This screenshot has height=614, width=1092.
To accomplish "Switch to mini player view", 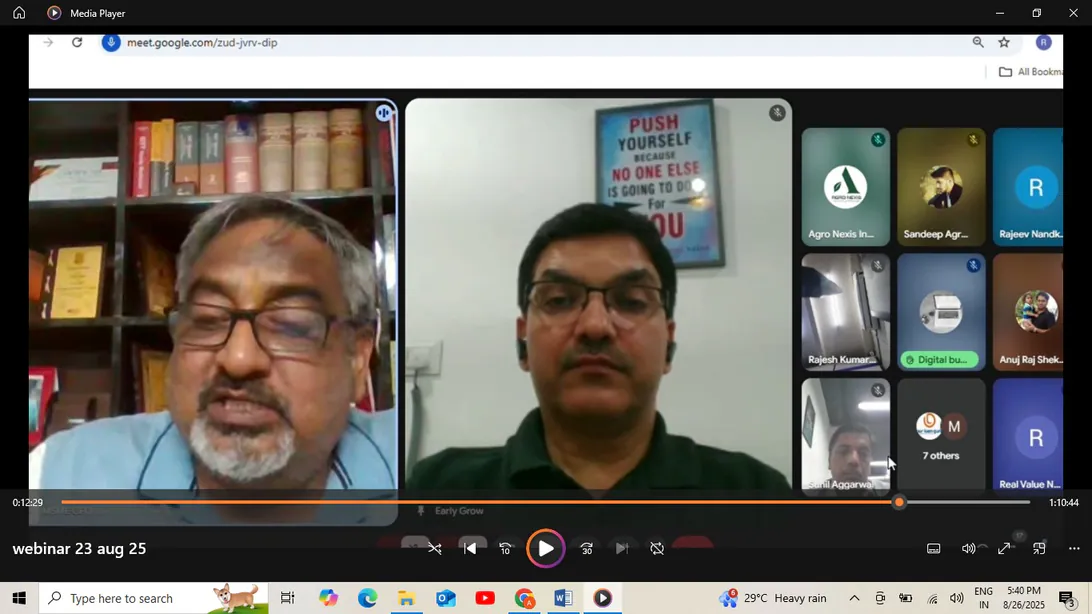I will (x=1039, y=549).
